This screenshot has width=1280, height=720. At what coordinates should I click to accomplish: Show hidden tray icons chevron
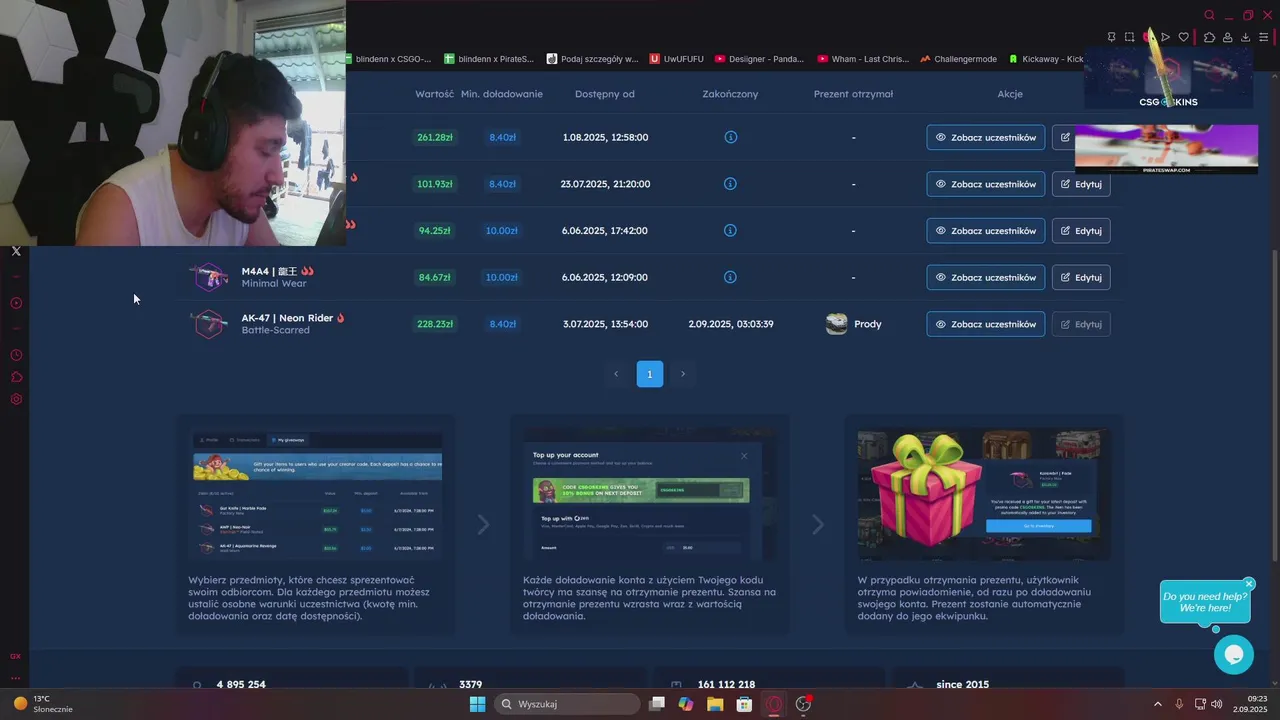(x=1158, y=704)
